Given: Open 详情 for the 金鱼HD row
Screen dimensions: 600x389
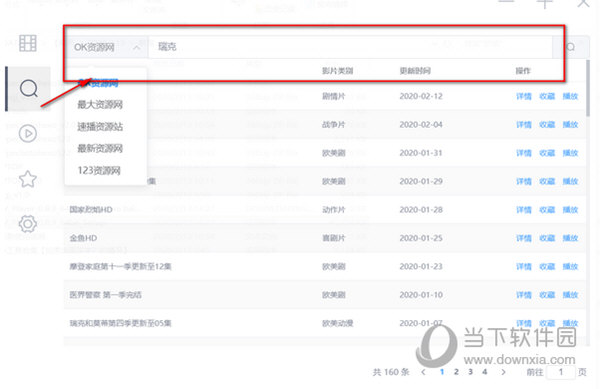Looking at the screenshot, I should pos(524,238).
